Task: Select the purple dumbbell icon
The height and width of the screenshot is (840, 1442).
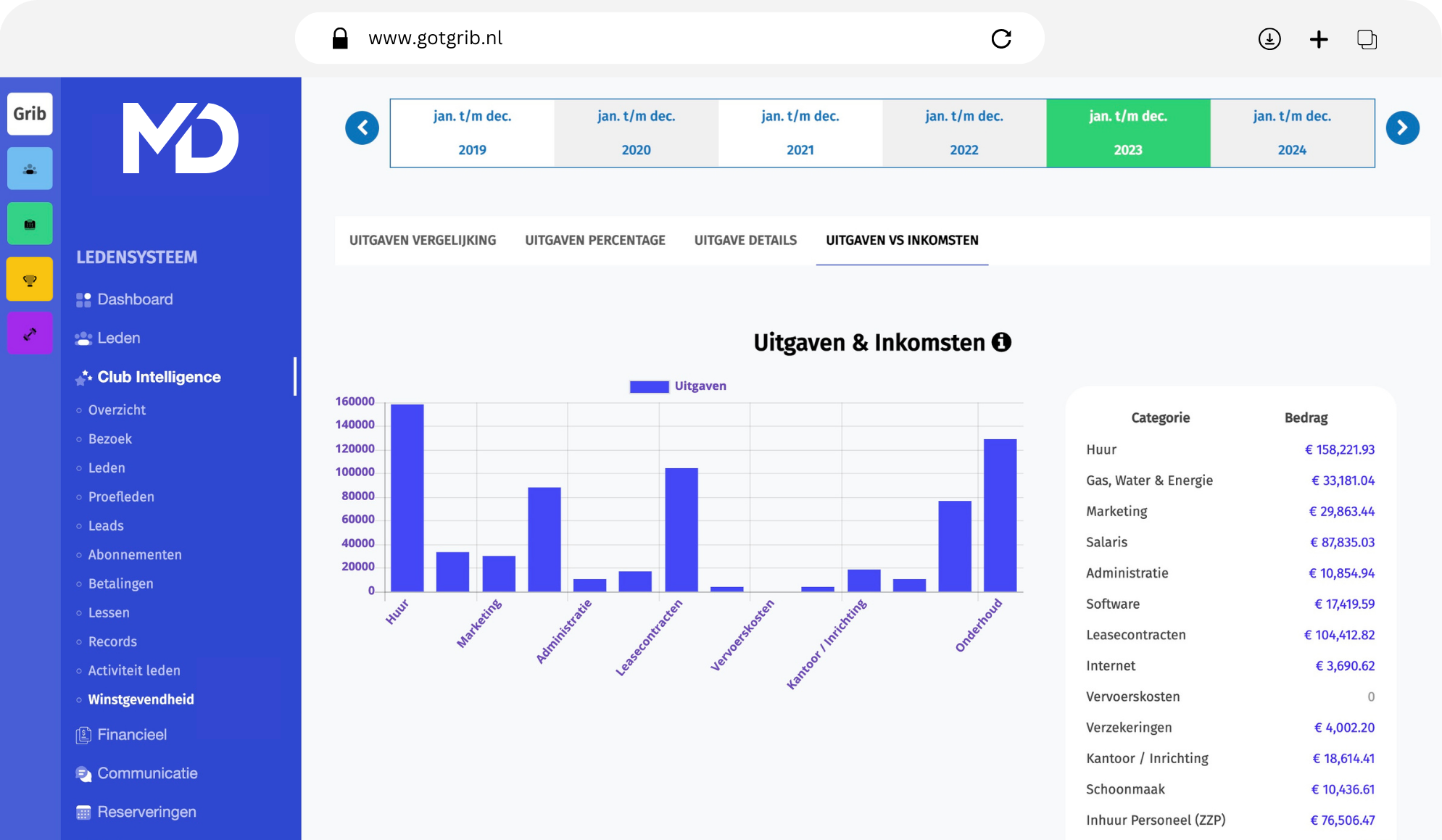Action: coord(30,333)
